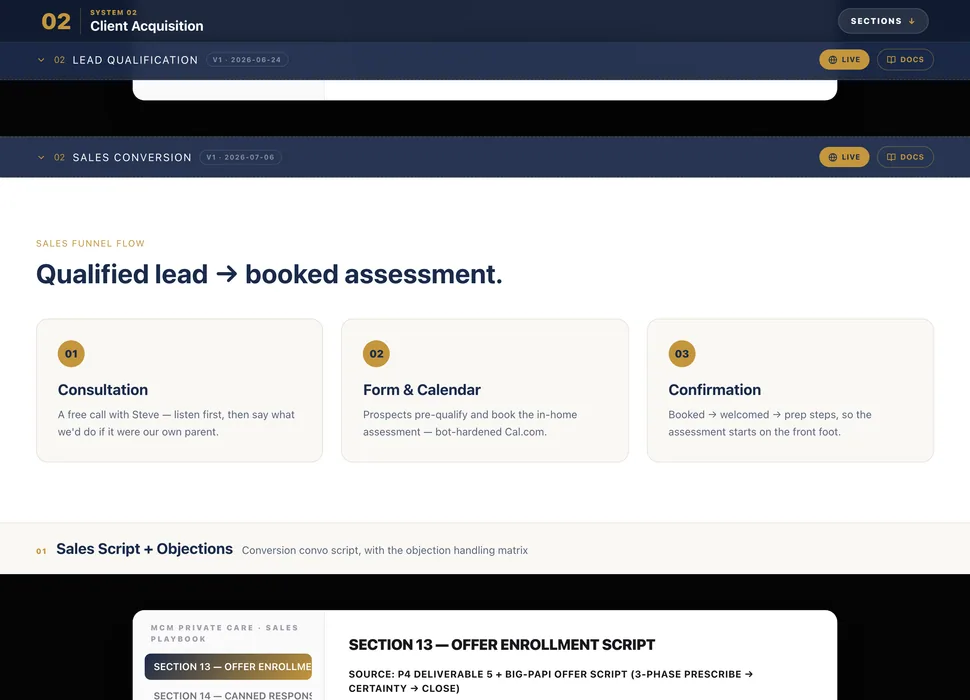Open the Sections dropdown in the header
Screen dimensions: 970x700
click(883, 21)
